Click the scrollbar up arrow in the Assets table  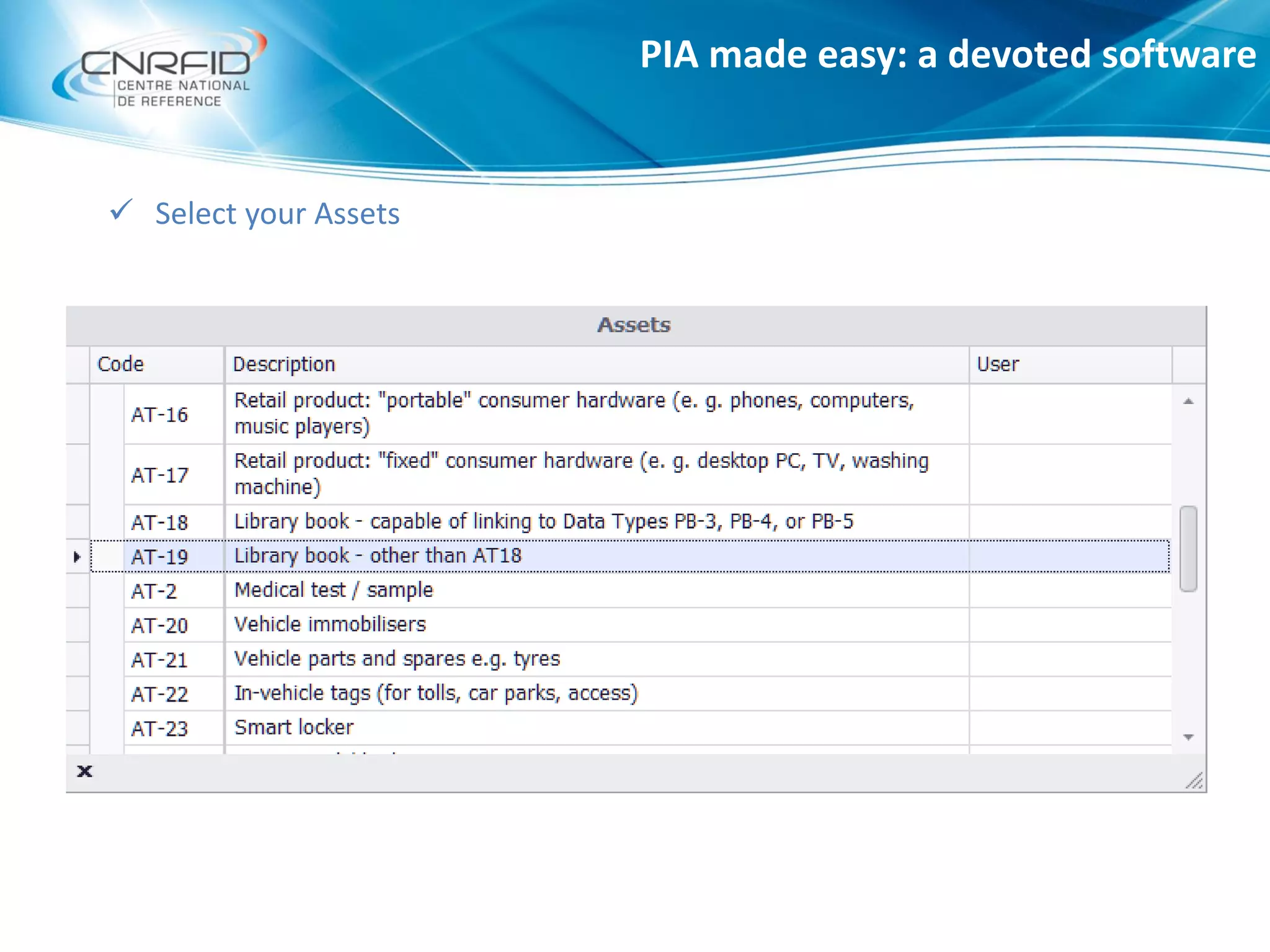1188,401
